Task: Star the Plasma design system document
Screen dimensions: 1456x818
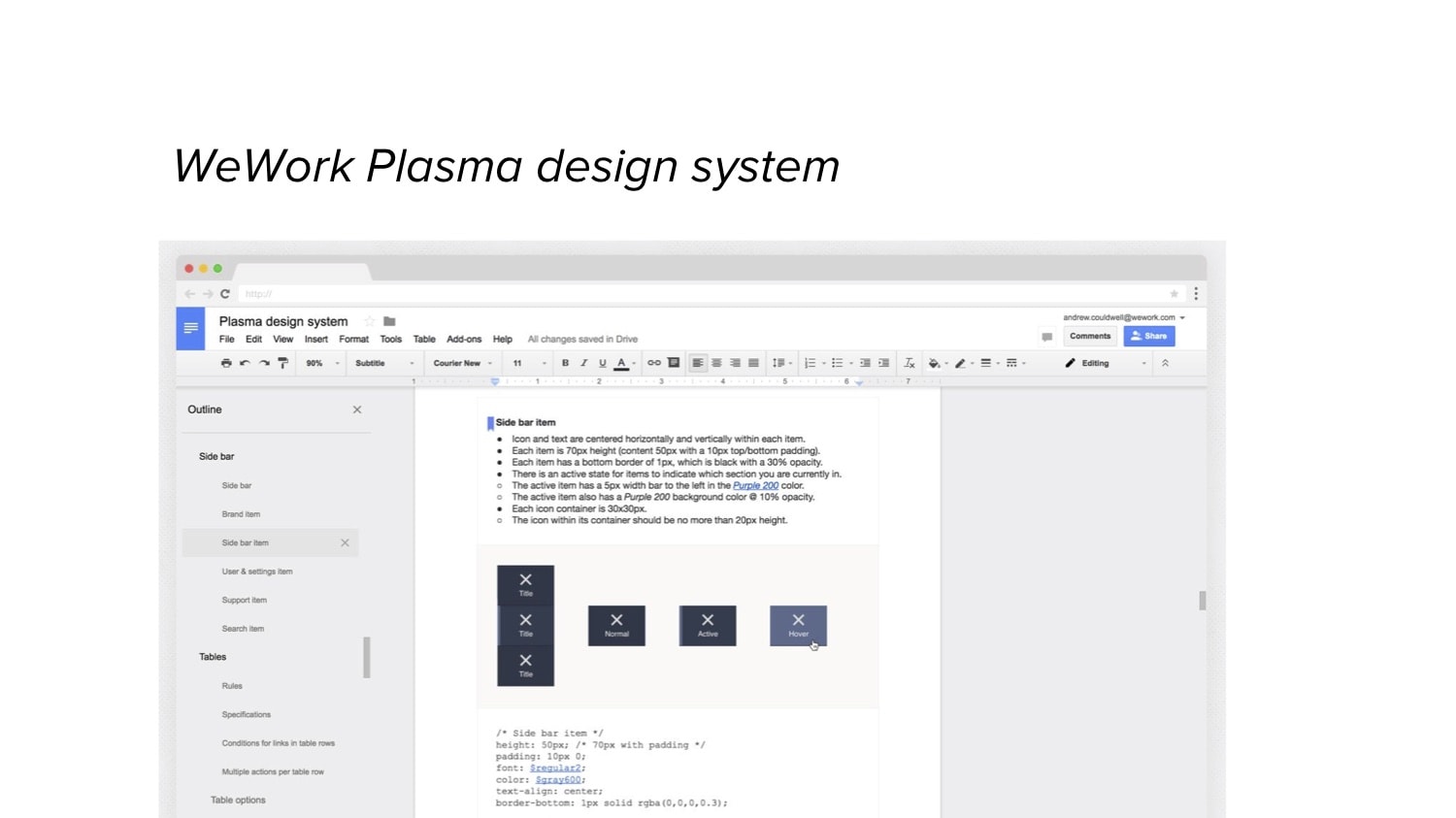Action: point(370,321)
